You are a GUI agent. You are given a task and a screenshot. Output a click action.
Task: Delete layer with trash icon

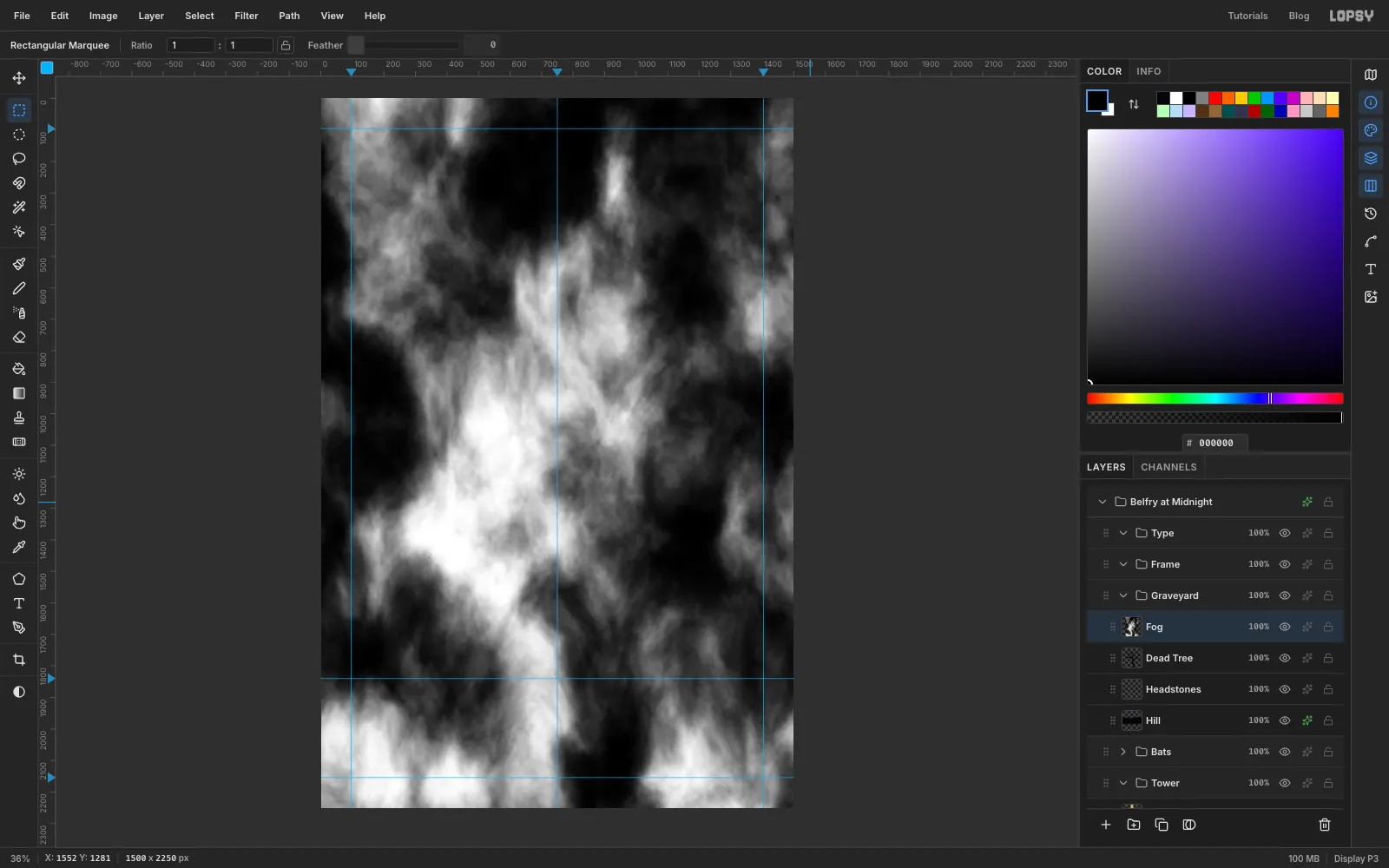tap(1325, 825)
